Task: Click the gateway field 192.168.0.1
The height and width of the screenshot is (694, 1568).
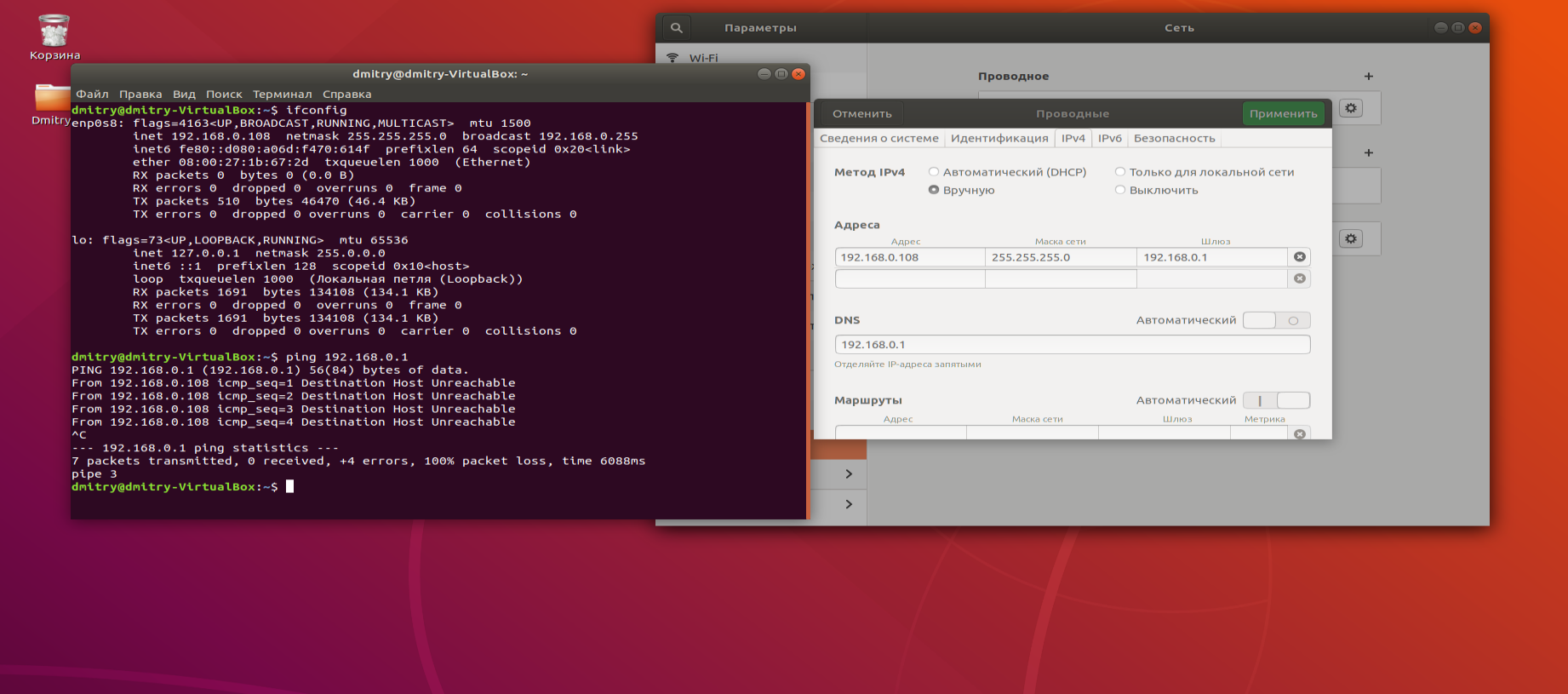Action: (1212, 257)
